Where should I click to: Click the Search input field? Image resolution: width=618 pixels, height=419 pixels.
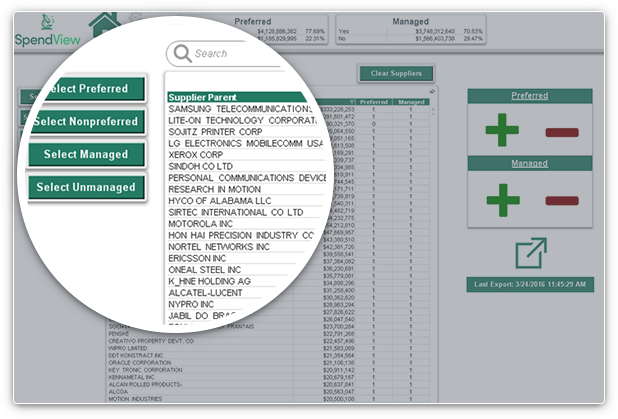point(229,54)
